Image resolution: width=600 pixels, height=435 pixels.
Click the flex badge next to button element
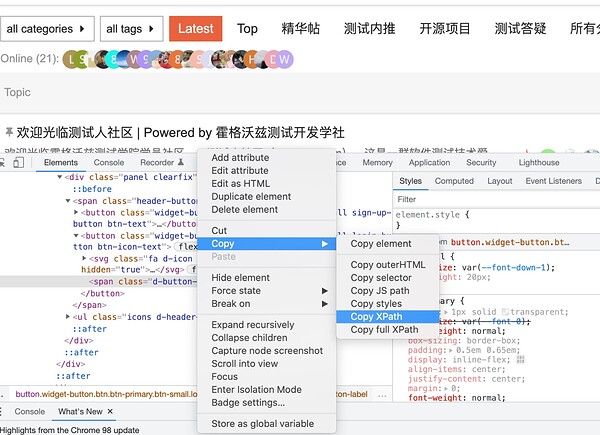point(186,247)
